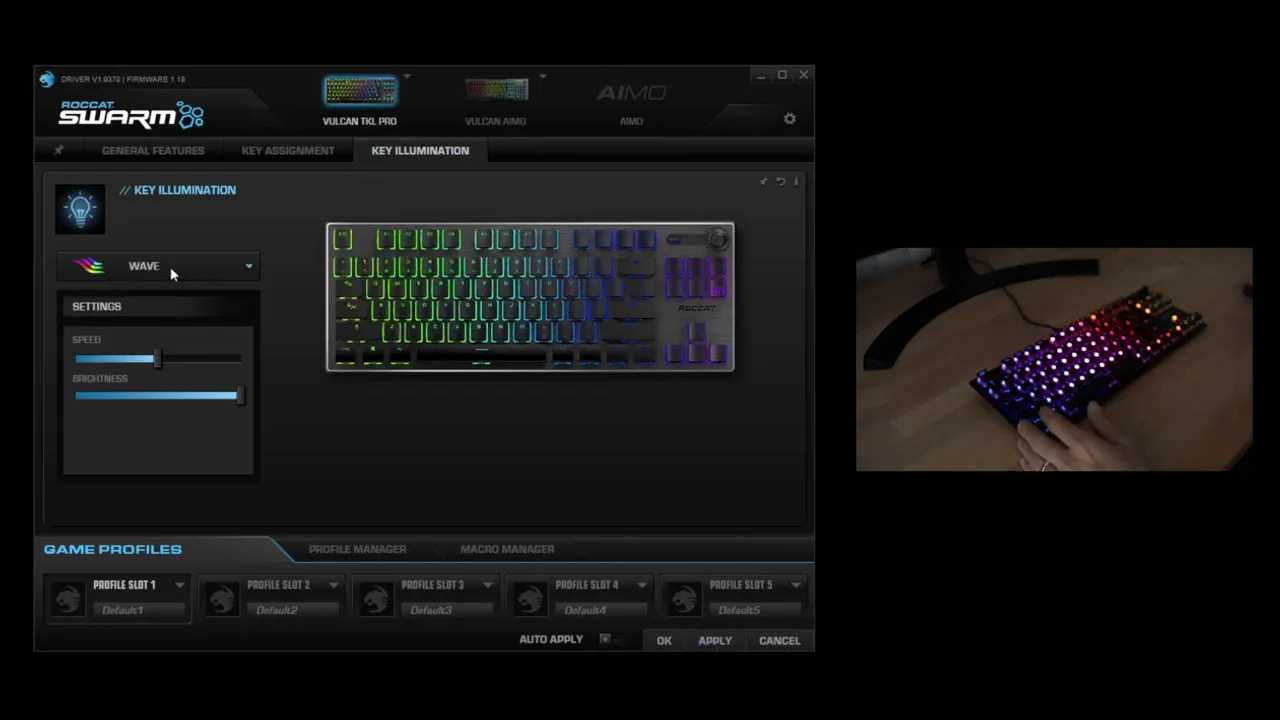Close the Roccat Swarm window
Screen dimensions: 1280x720
point(803,75)
